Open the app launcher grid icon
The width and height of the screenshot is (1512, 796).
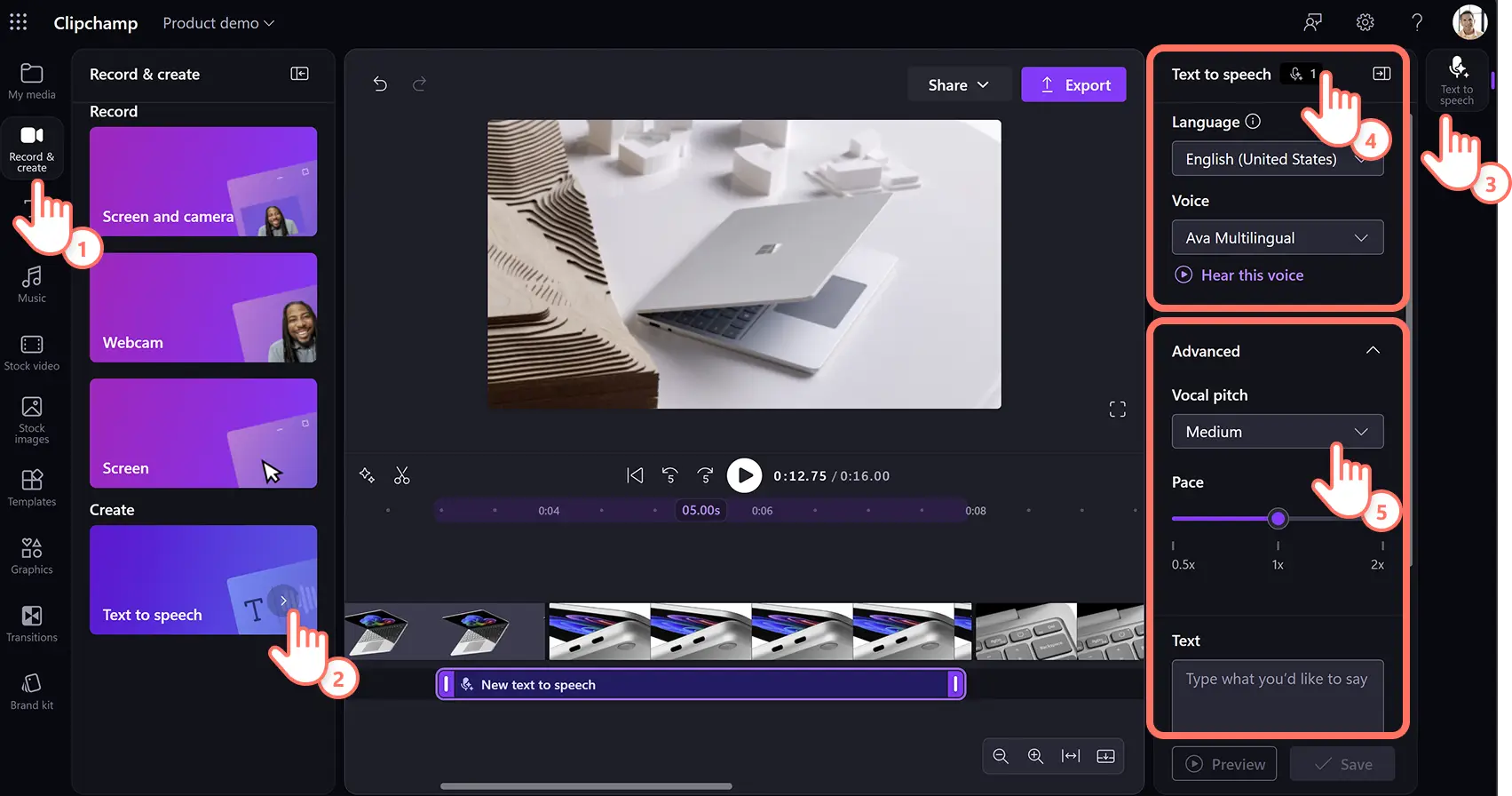[x=19, y=22]
